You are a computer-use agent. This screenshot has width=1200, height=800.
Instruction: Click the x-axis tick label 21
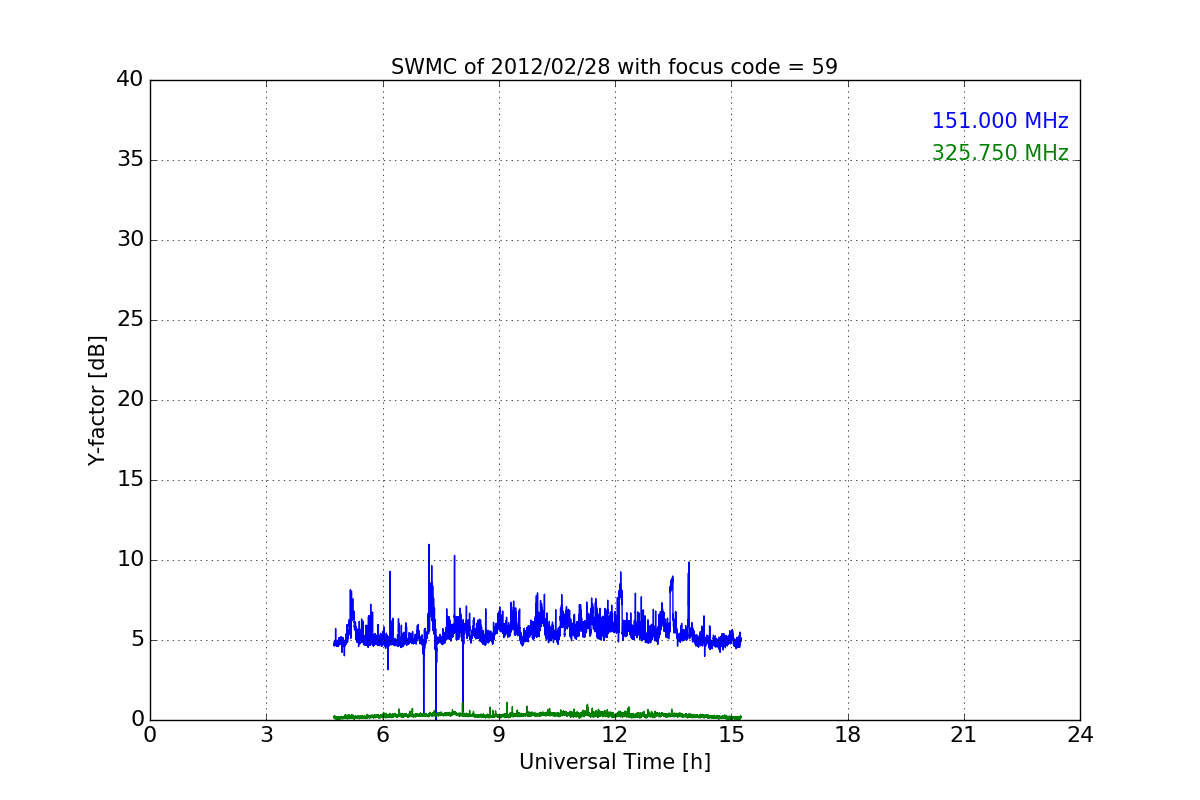pyautogui.click(x=964, y=735)
